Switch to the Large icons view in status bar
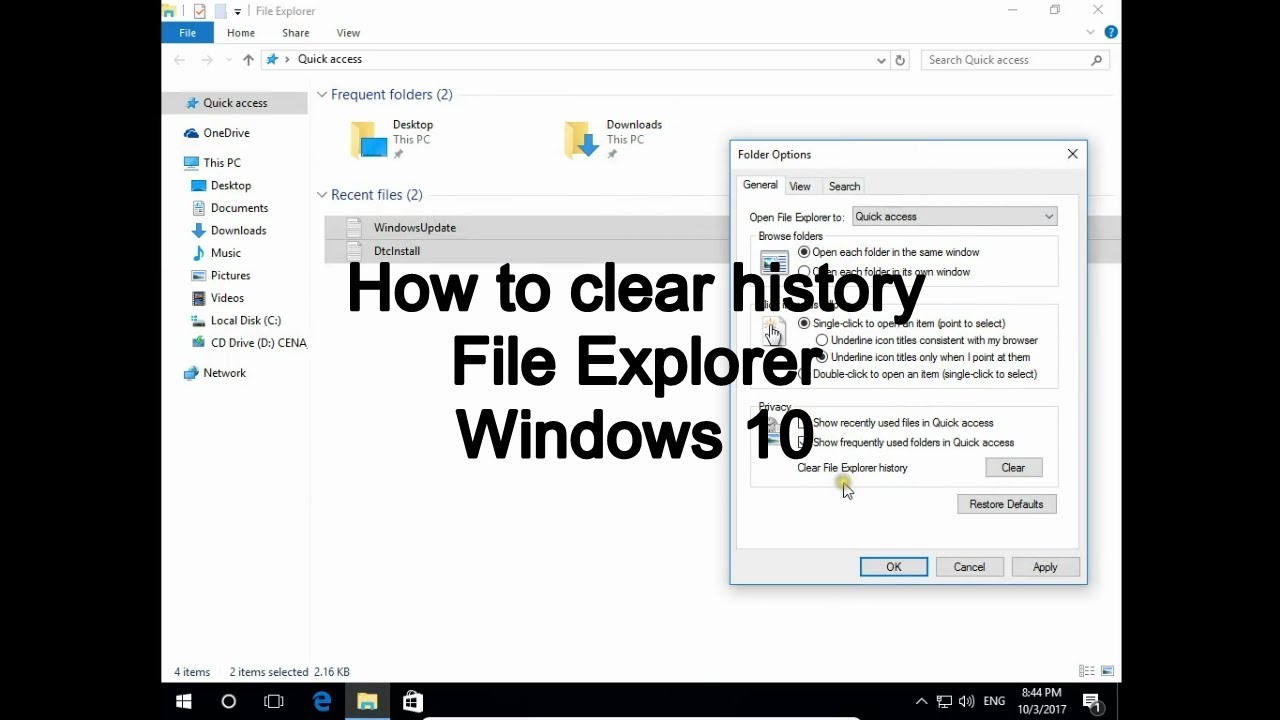This screenshot has height=720, width=1280. coord(1107,671)
